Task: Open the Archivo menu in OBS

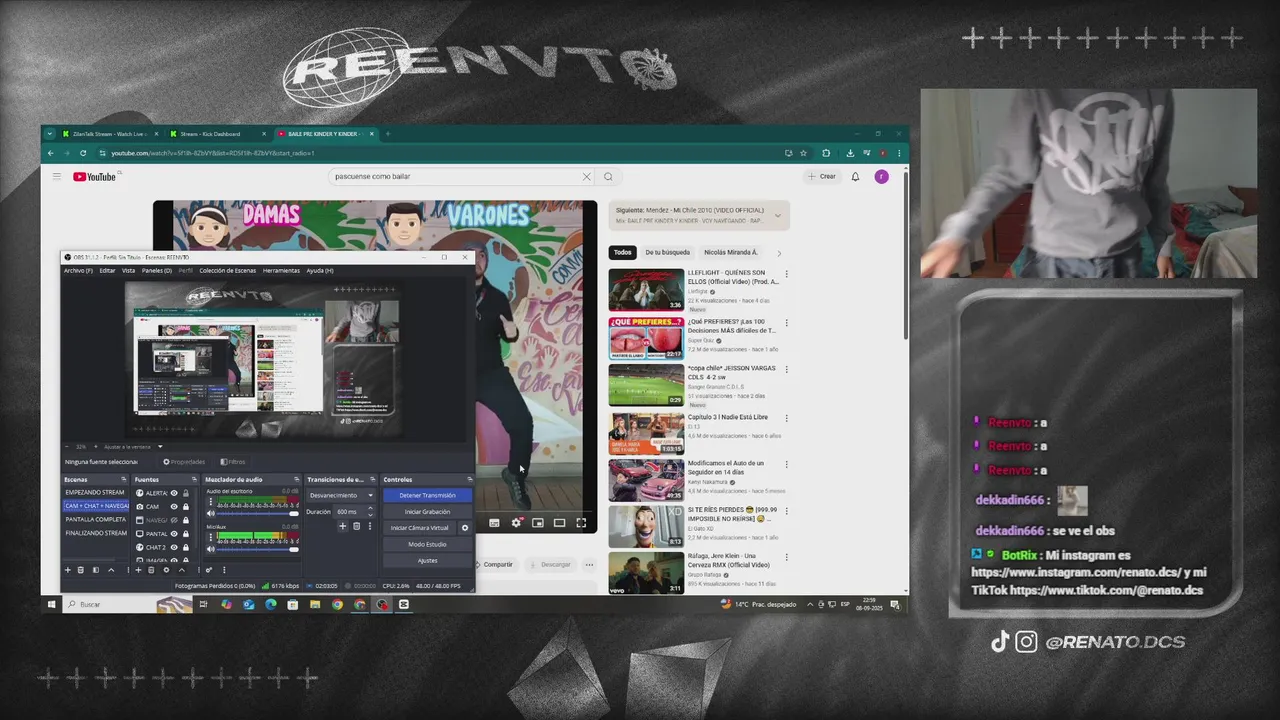Action: [78, 270]
